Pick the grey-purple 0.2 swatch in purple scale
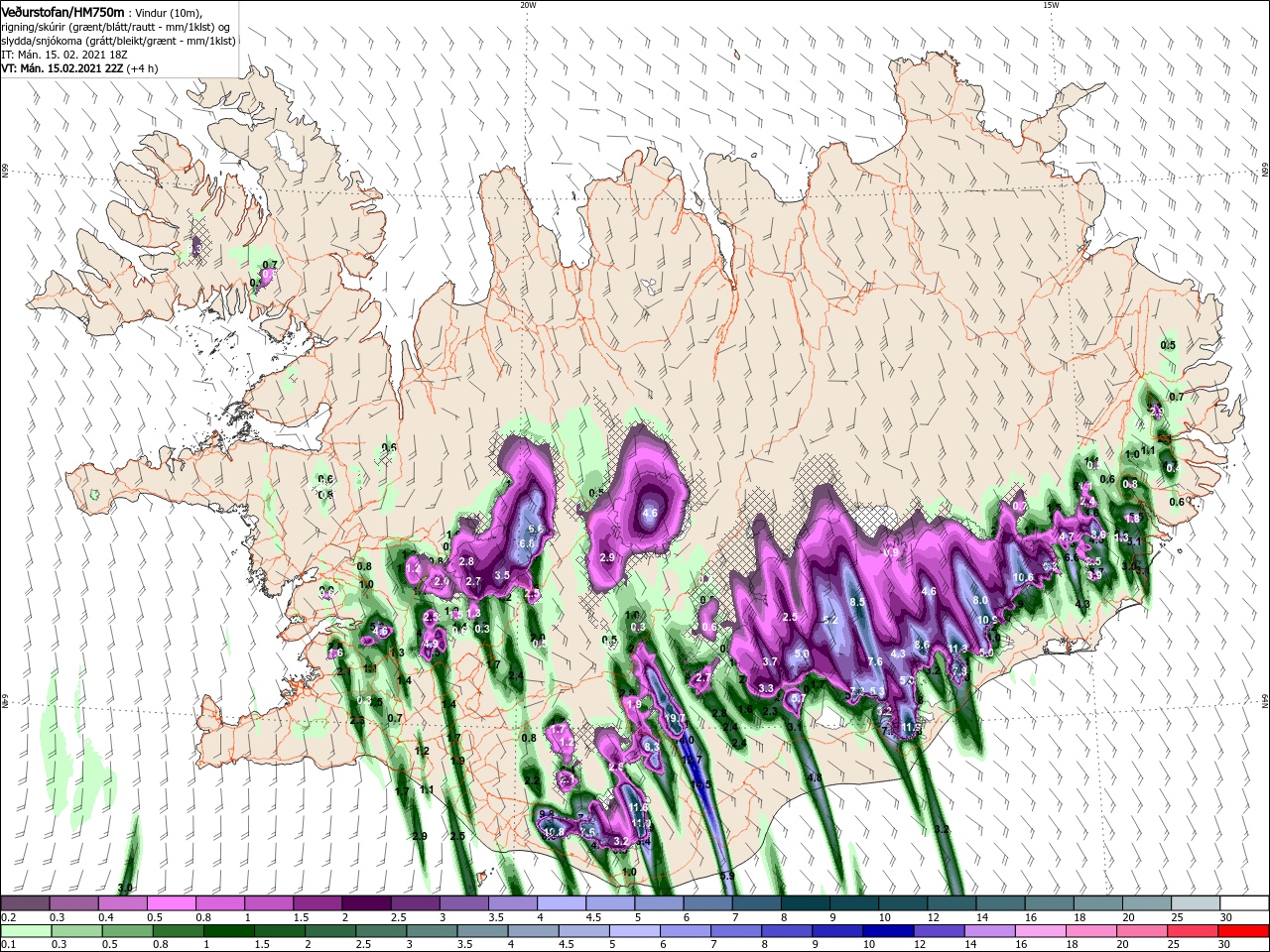Image resolution: width=1270 pixels, height=952 pixels. click(x=26, y=903)
